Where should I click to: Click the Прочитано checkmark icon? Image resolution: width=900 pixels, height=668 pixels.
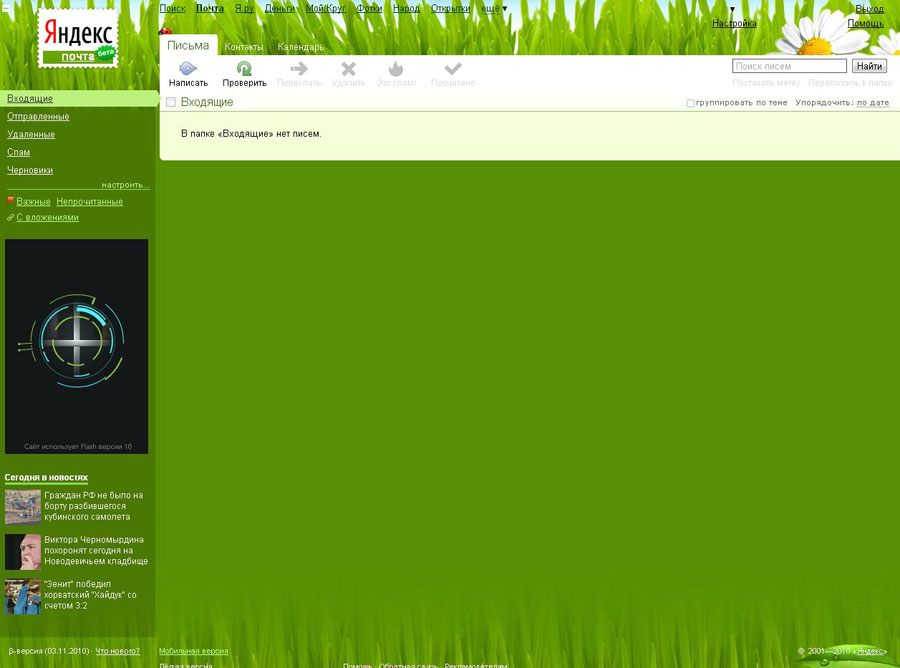[x=453, y=69]
